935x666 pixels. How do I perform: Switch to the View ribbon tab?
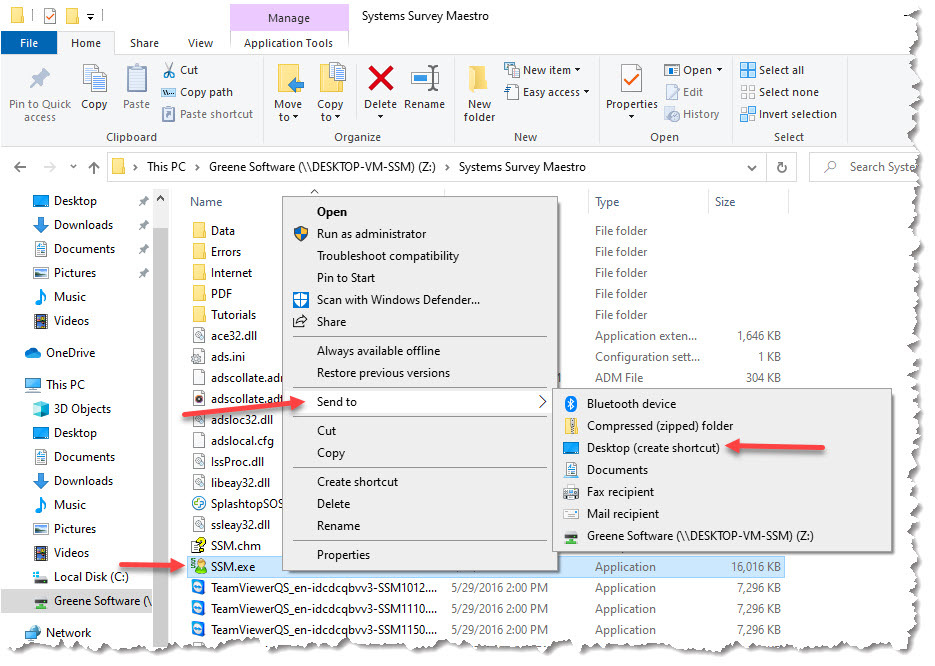(200, 43)
